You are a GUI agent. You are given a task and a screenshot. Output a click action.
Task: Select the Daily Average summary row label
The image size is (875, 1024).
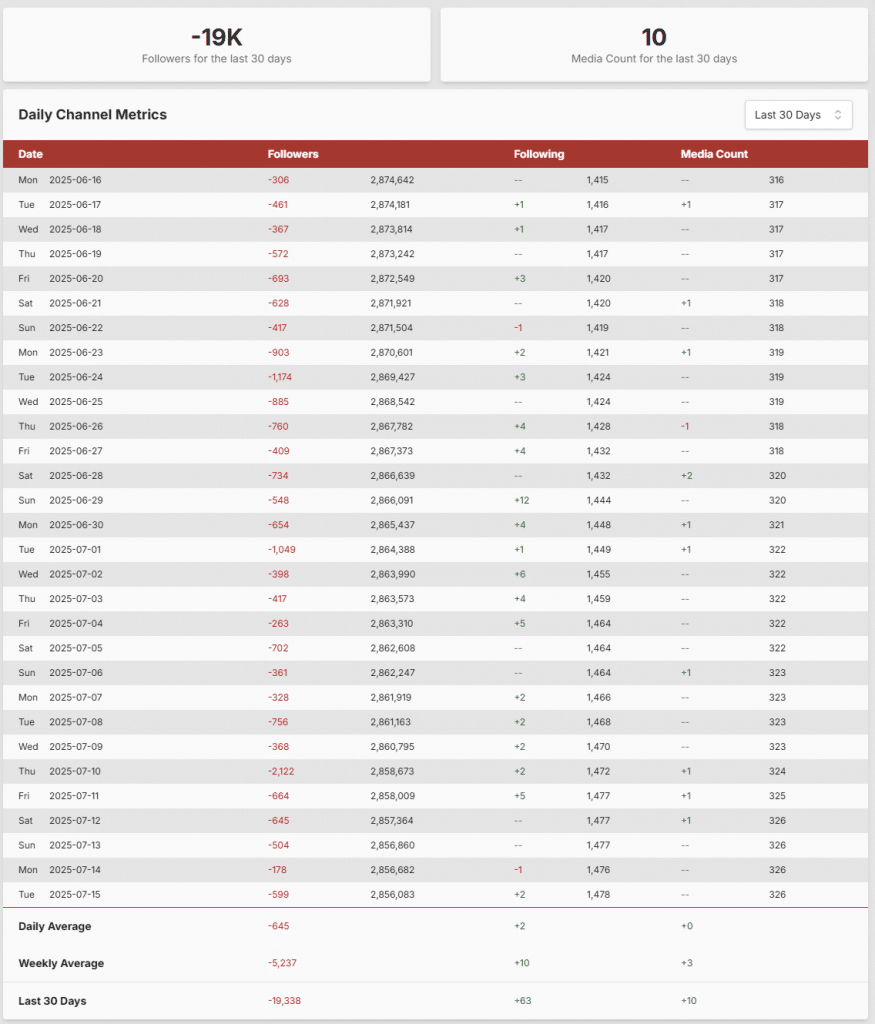coord(55,926)
